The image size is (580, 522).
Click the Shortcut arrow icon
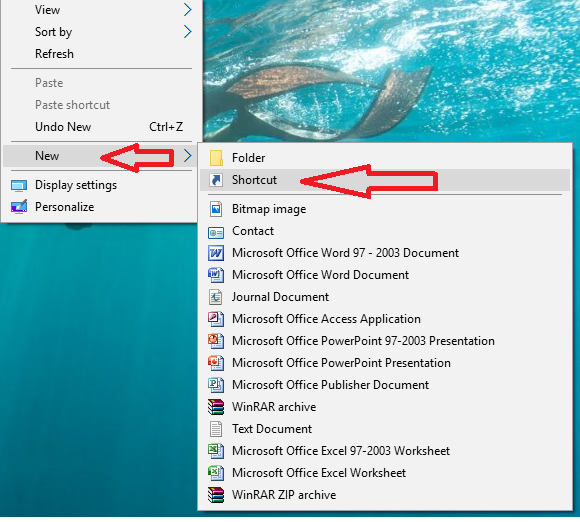pos(216,180)
